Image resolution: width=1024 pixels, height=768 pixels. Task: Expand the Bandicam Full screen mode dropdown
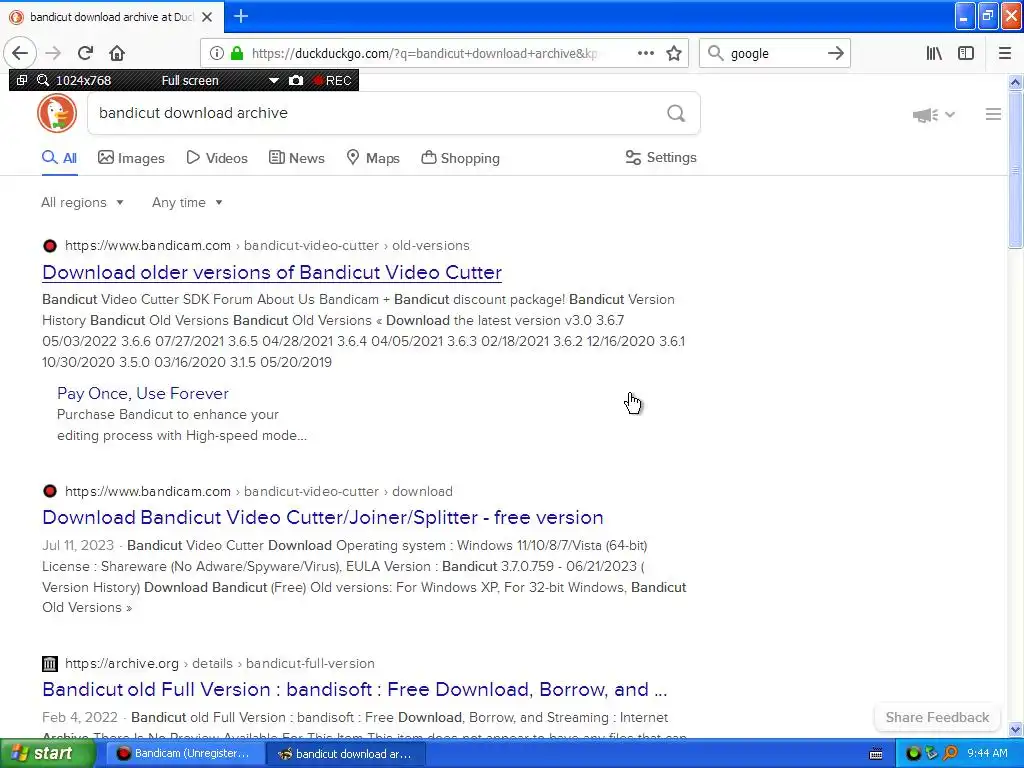pyautogui.click(x=274, y=80)
